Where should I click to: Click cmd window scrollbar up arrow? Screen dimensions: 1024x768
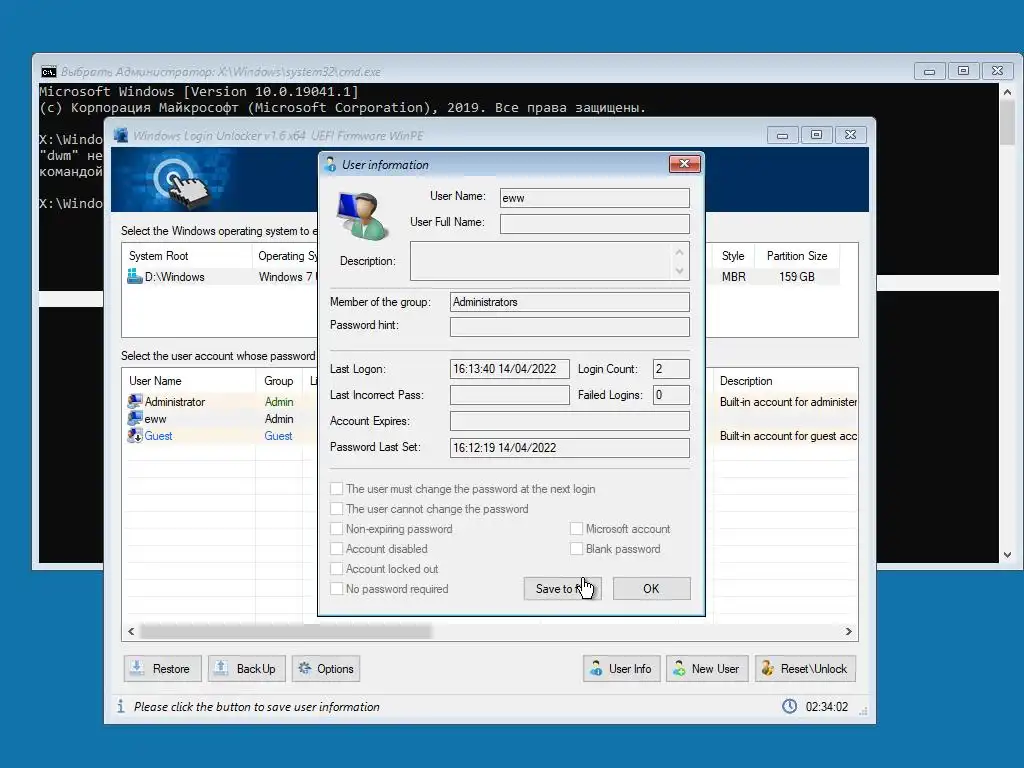point(1007,92)
